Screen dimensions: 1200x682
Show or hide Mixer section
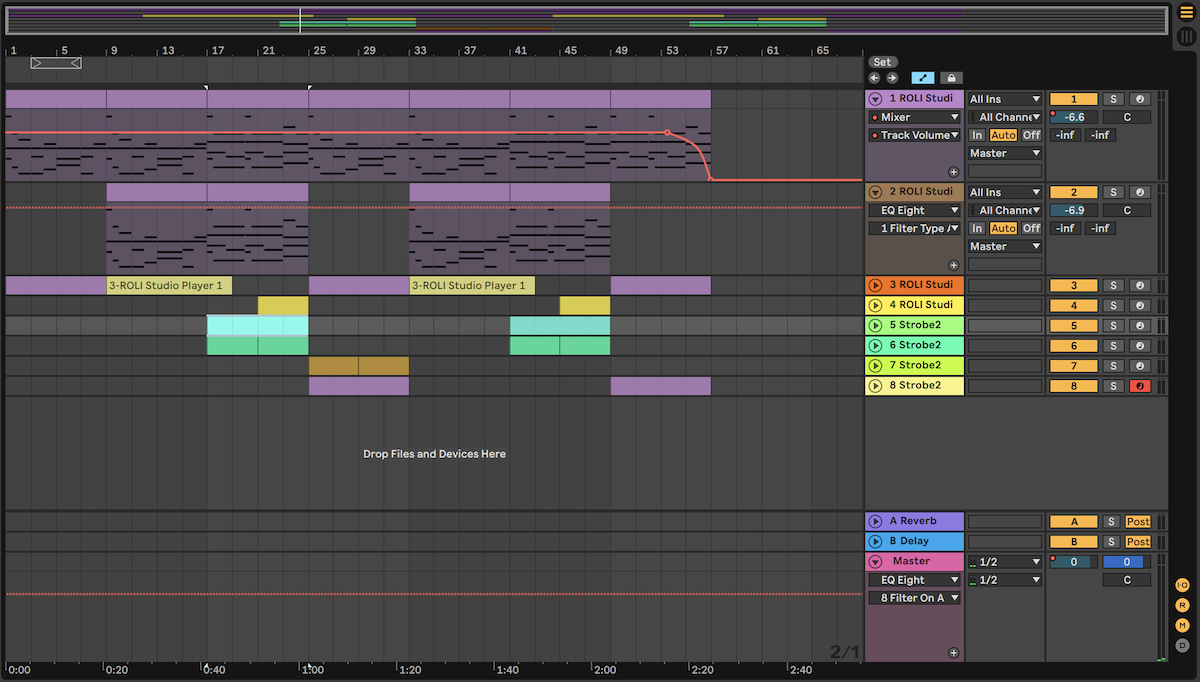pos(1182,625)
